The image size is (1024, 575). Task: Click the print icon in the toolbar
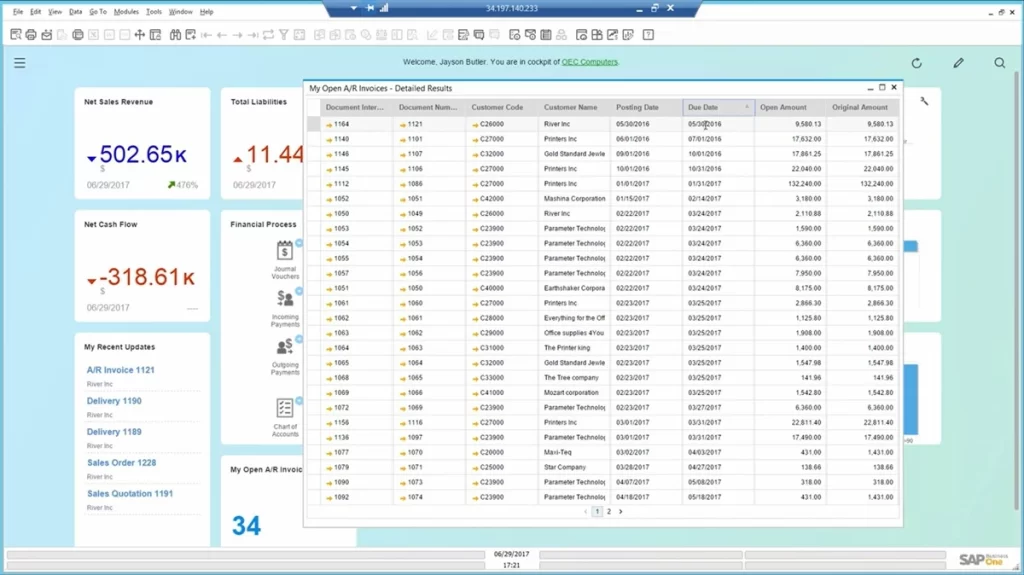coord(31,35)
